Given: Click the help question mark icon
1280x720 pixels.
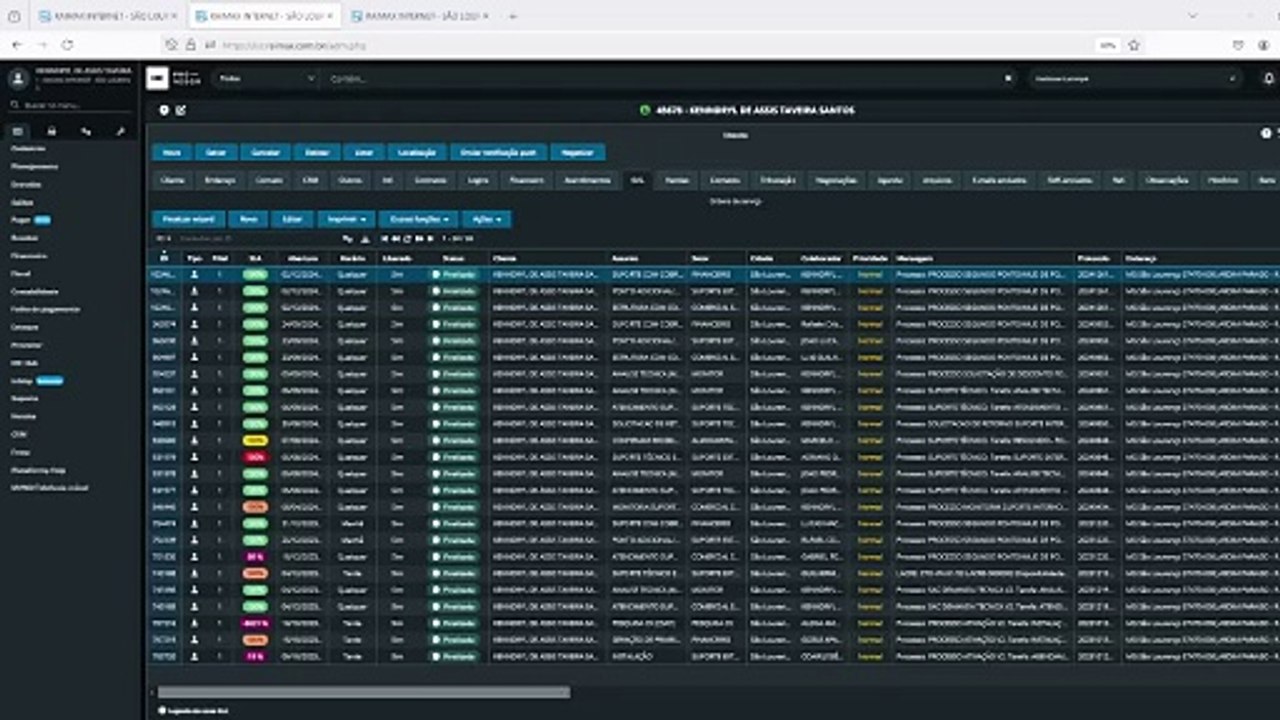Looking at the screenshot, I should tap(1266, 133).
